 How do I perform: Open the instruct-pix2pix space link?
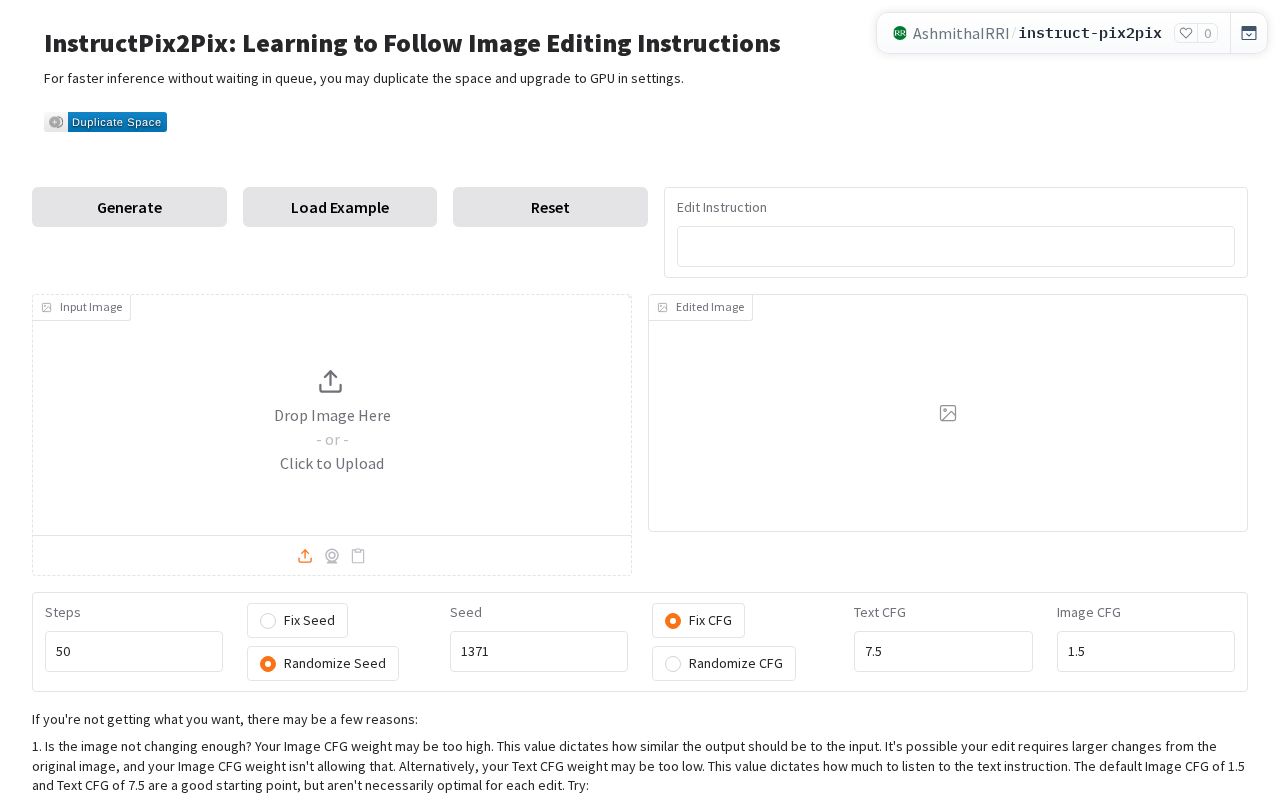click(1090, 33)
